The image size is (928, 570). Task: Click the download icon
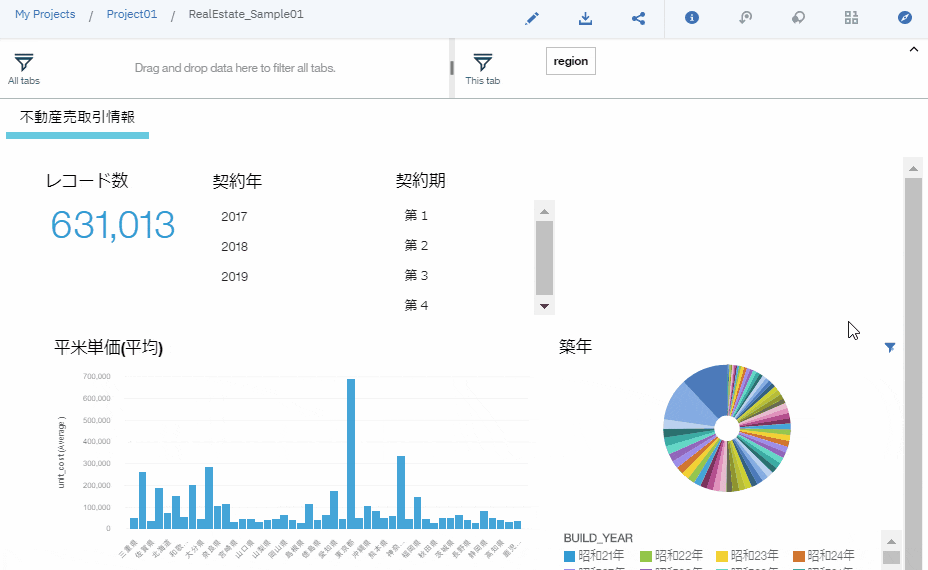click(585, 18)
